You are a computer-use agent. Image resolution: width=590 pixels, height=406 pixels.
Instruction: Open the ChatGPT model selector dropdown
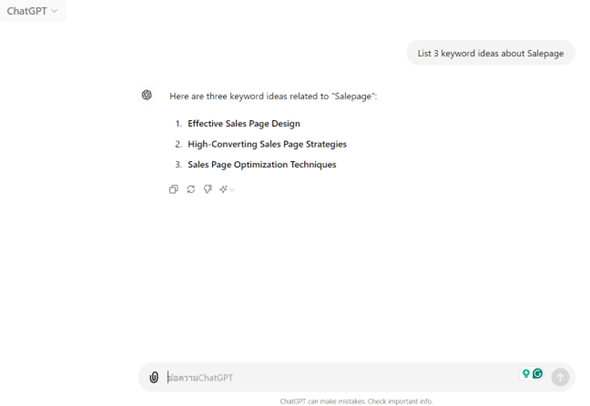(x=32, y=11)
